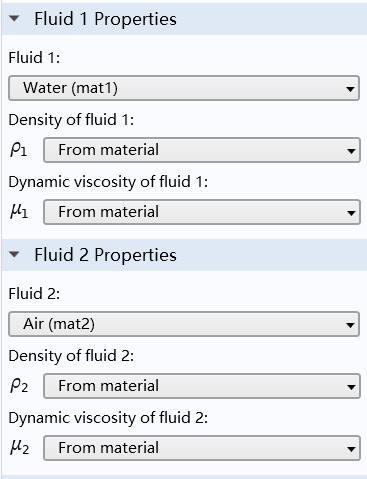This screenshot has width=367, height=479.
Task: Click the ρ2 density symbol
Action: tap(19, 386)
